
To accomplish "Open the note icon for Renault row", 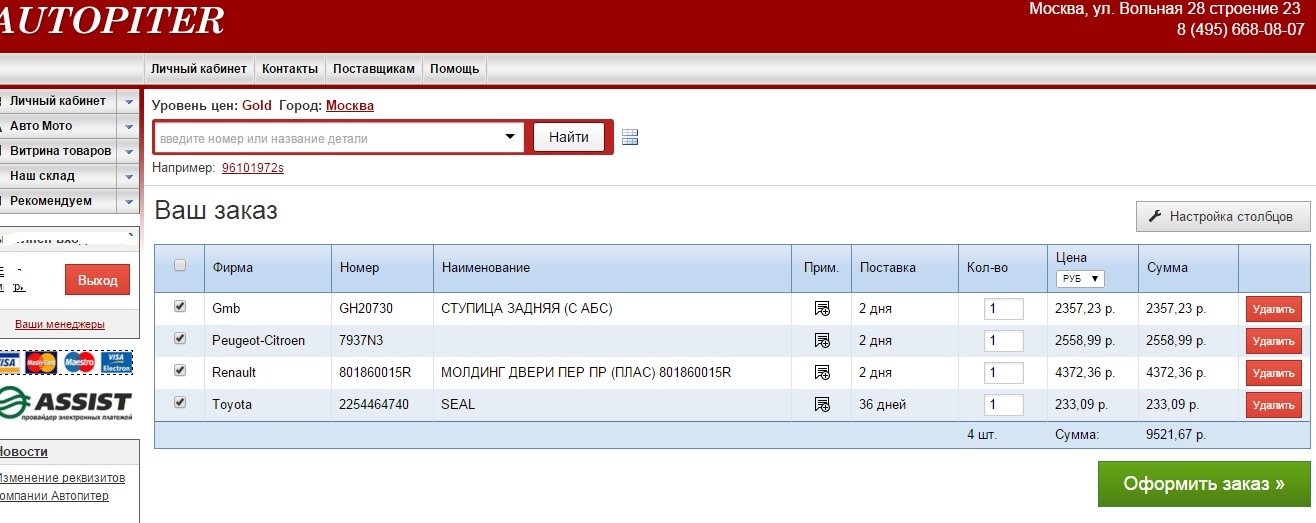I will tap(822, 373).
